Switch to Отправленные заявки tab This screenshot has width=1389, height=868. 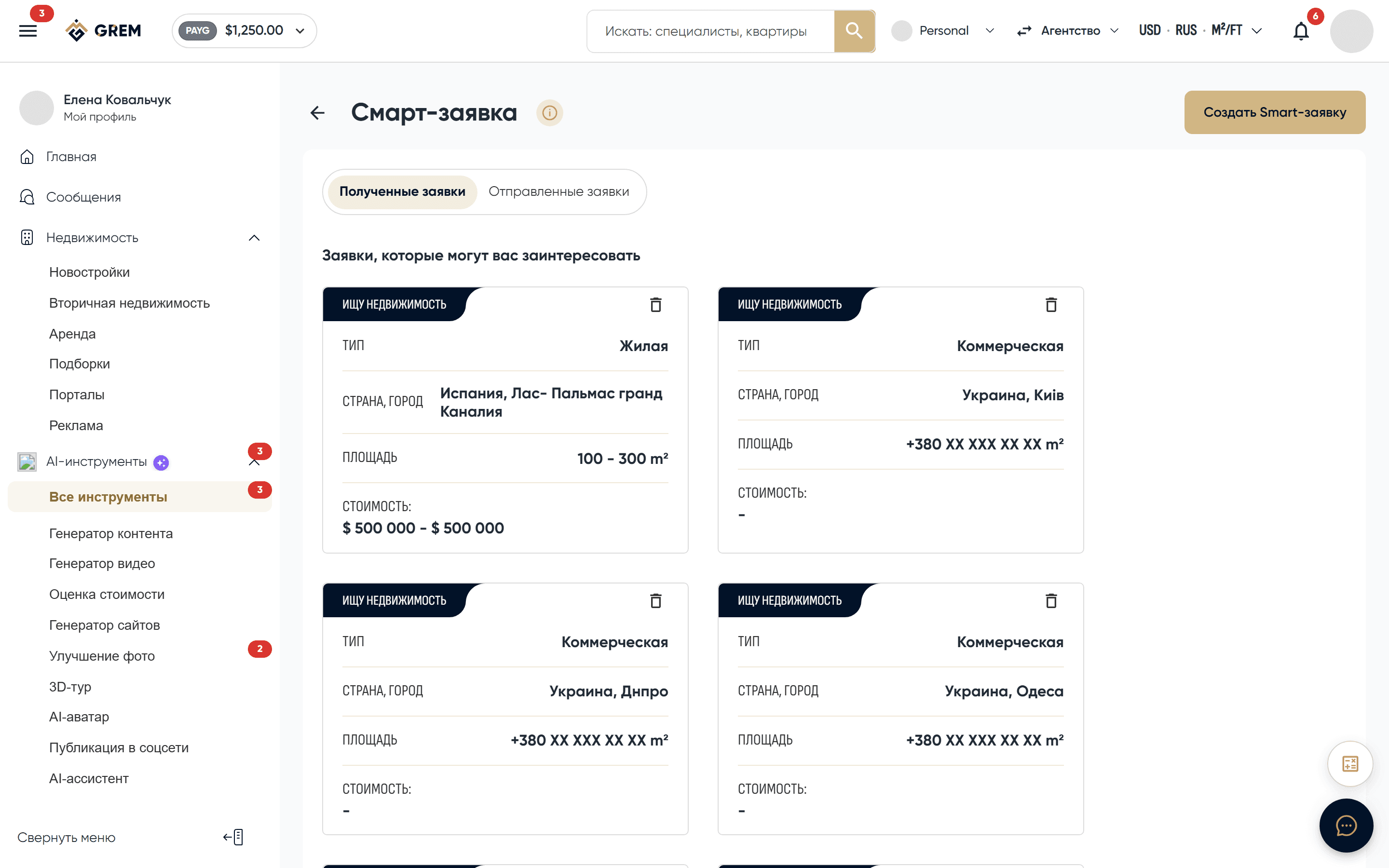[558, 192]
